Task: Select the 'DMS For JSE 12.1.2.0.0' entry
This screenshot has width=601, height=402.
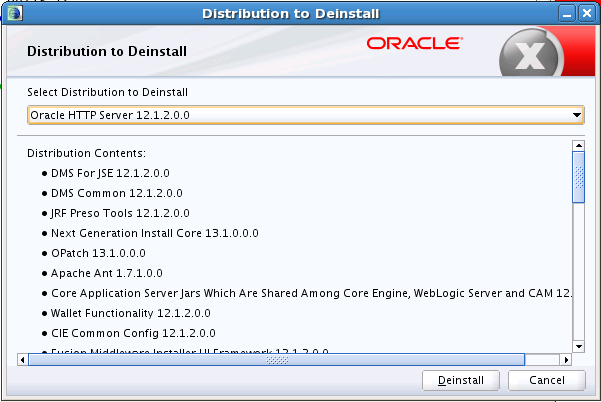Action: 110,173
